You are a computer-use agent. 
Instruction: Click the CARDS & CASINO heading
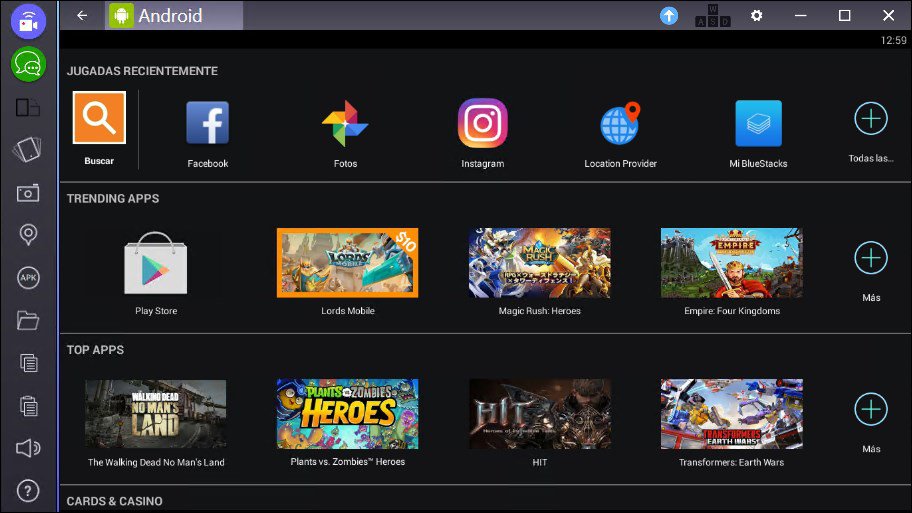pyautogui.click(x=115, y=501)
